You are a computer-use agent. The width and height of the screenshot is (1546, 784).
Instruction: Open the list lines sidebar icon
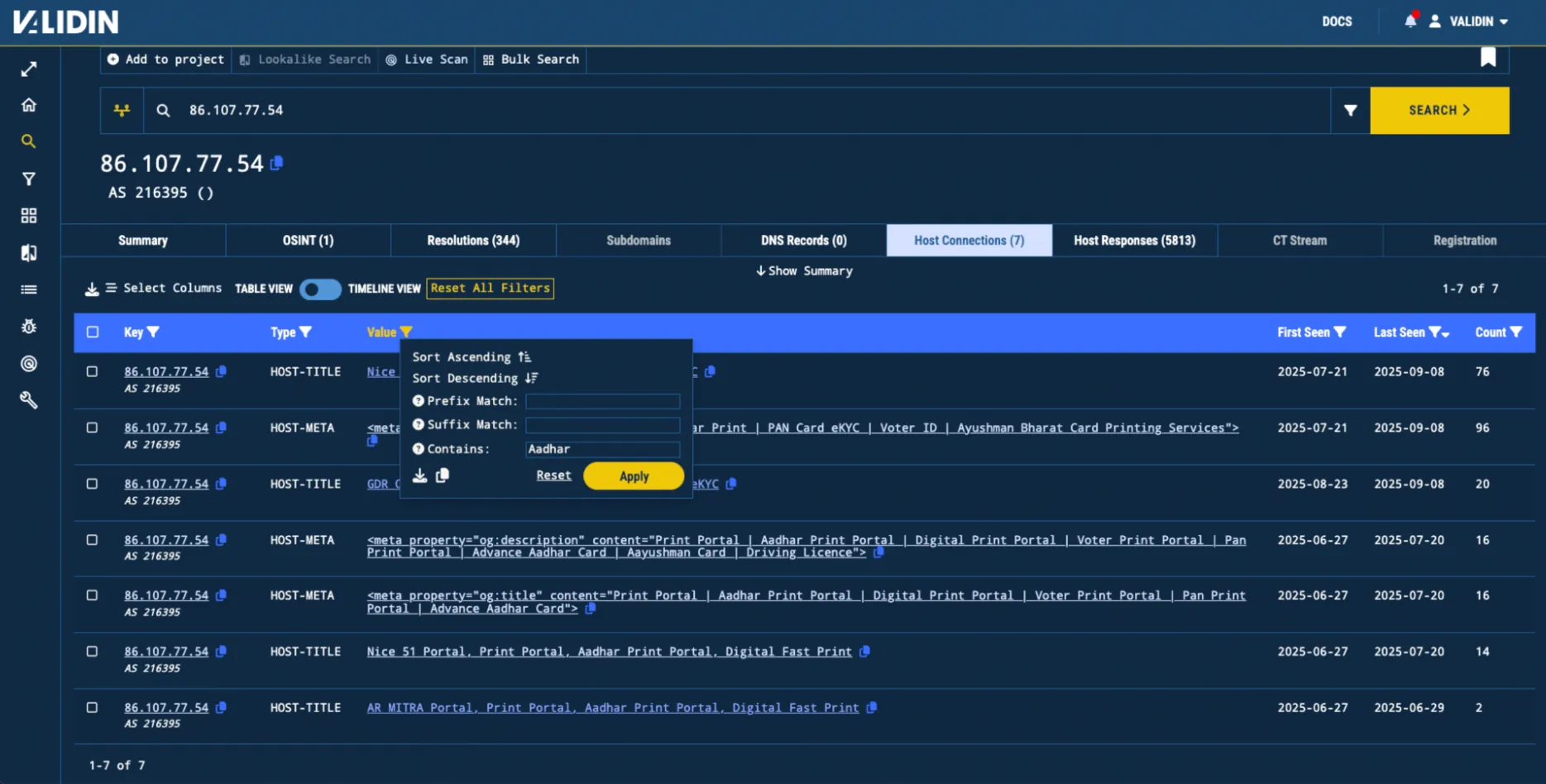click(x=29, y=289)
